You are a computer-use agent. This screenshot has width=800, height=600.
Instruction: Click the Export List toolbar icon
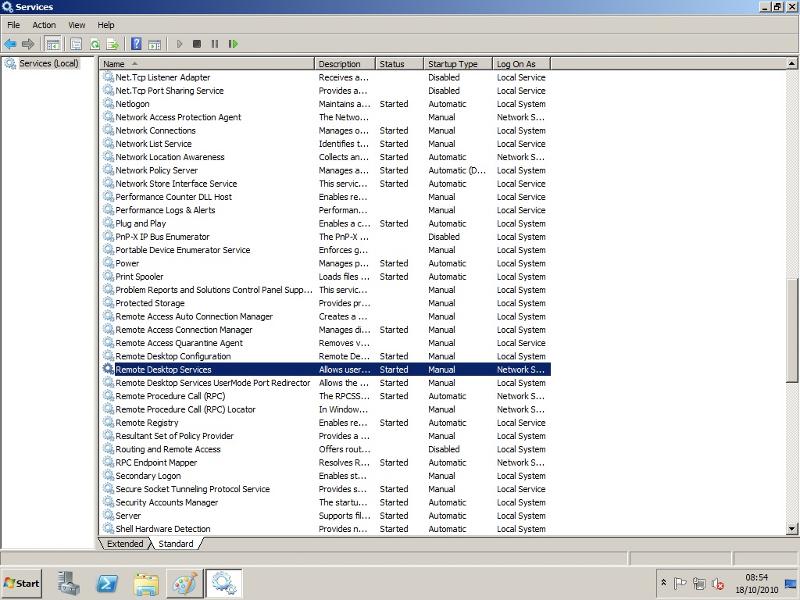coord(113,44)
